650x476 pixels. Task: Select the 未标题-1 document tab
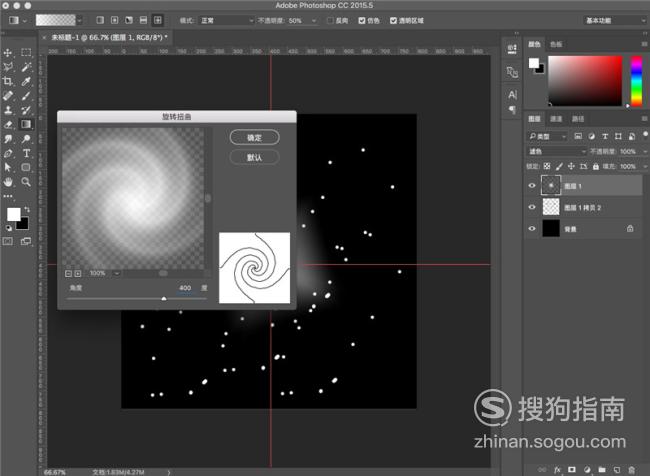tap(109, 37)
